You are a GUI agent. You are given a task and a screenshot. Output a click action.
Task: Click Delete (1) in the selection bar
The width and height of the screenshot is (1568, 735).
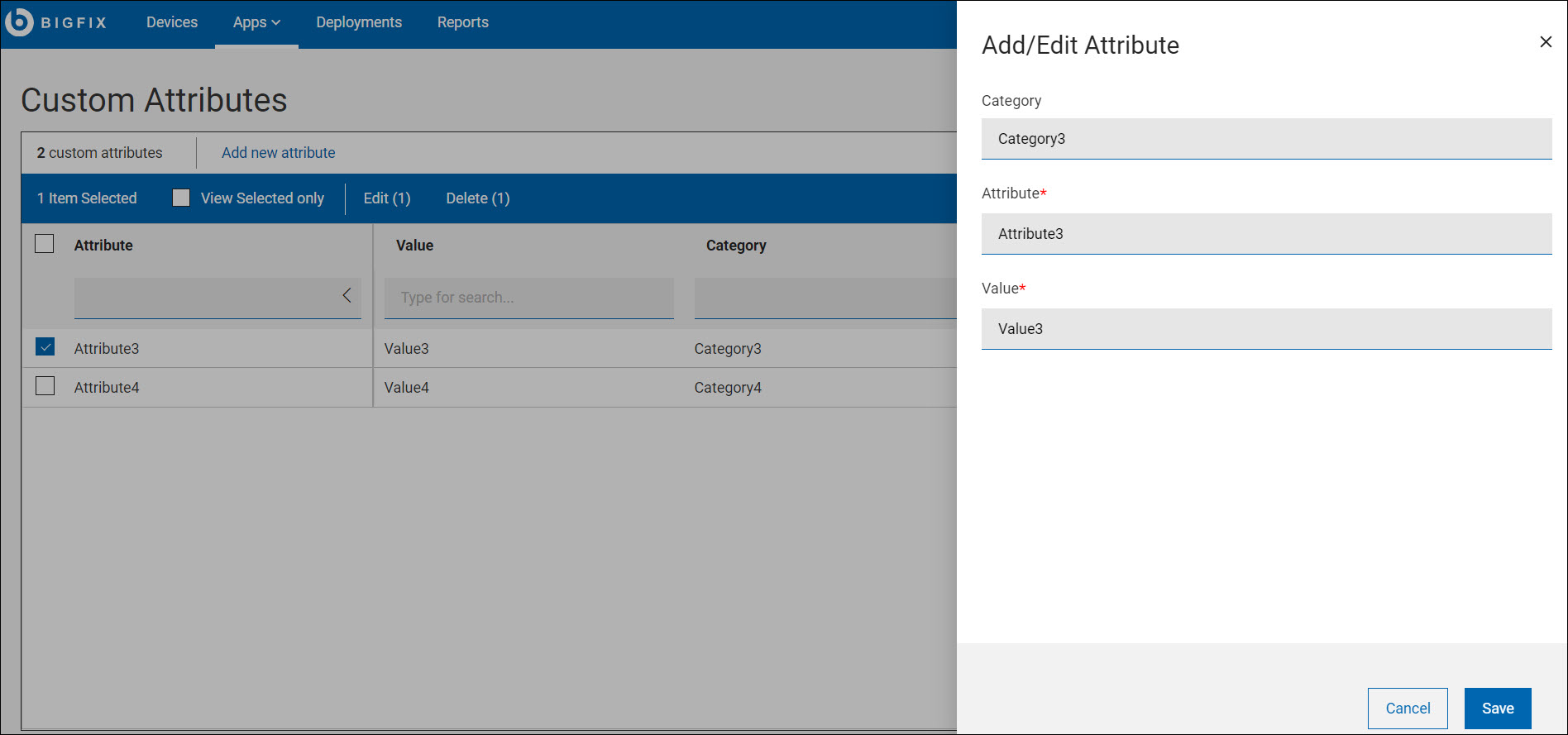[477, 198]
